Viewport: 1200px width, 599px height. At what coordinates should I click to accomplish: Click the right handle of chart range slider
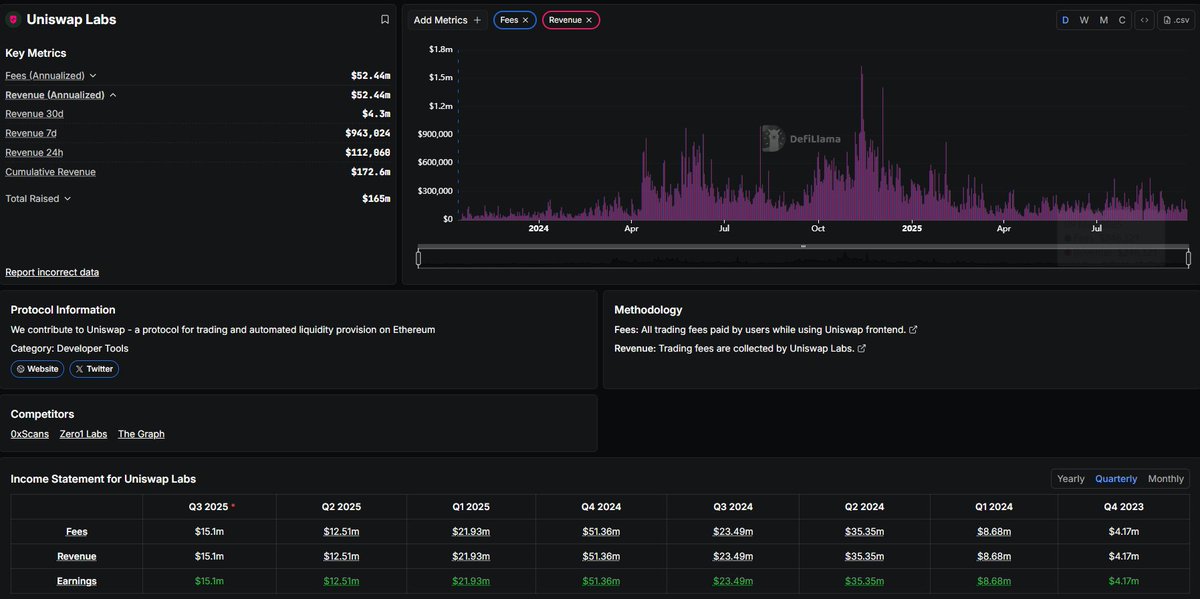pyautogui.click(x=1188, y=259)
